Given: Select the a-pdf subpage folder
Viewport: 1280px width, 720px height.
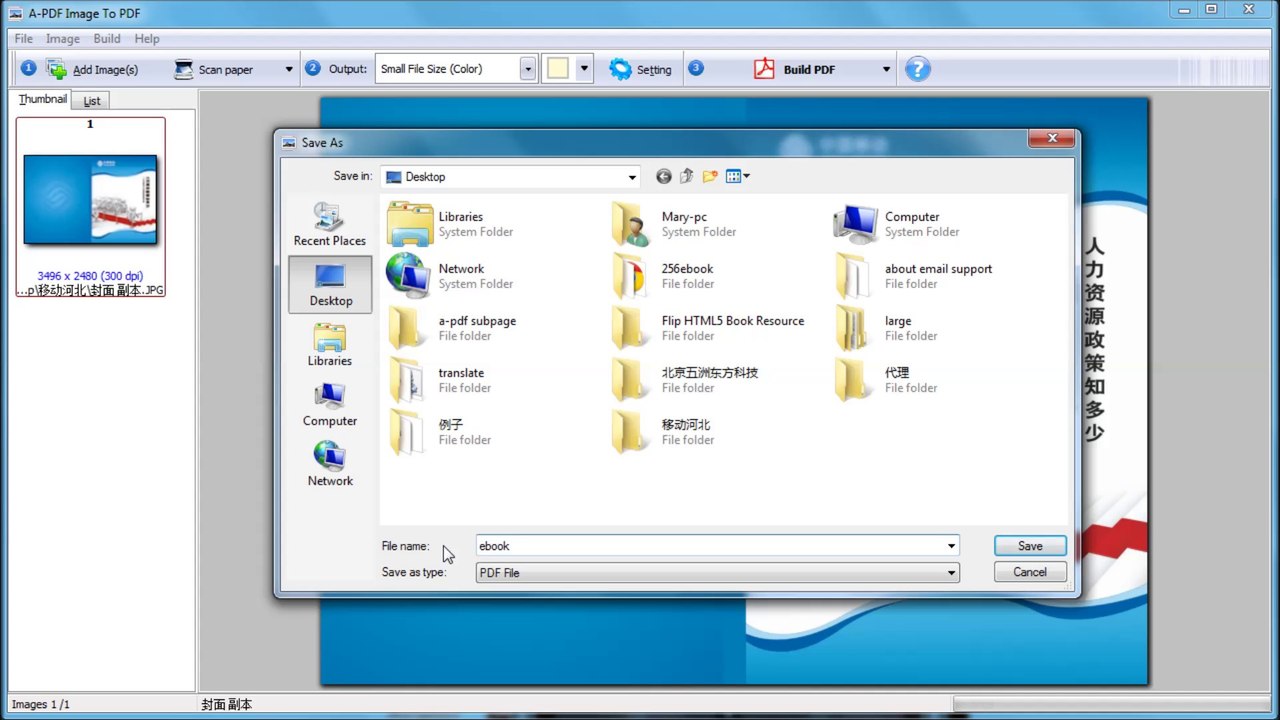Looking at the screenshot, I should (452, 328).
